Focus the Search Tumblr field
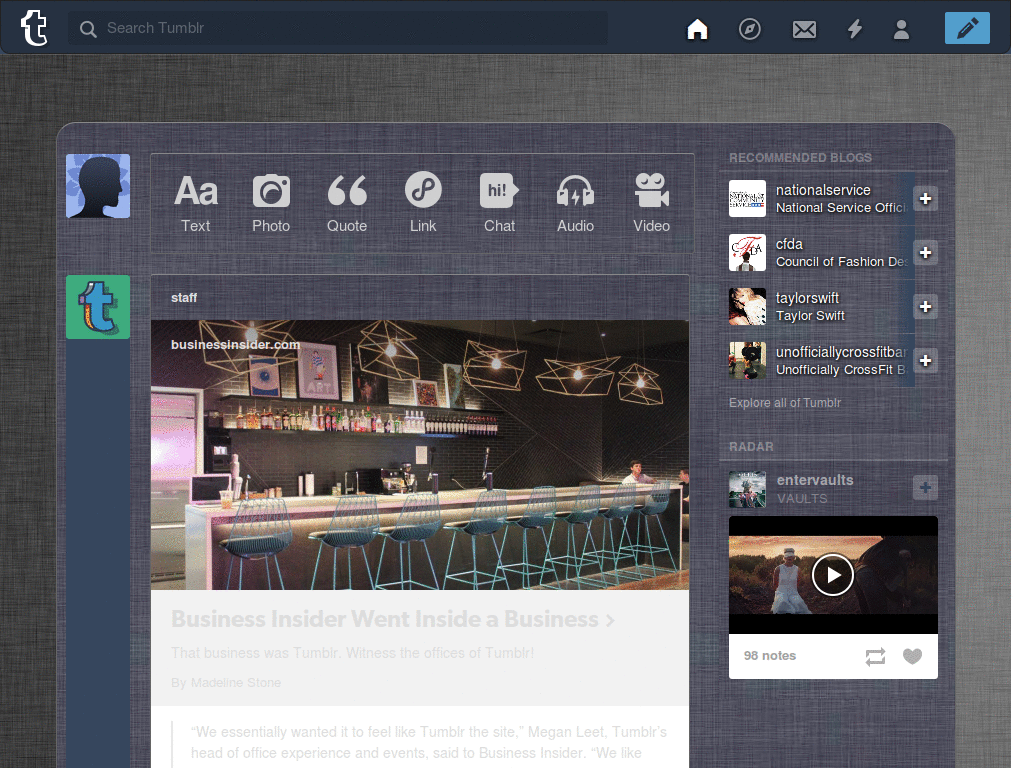The height and width of the screenshot is (768, 1024). (x=338, y=28)
